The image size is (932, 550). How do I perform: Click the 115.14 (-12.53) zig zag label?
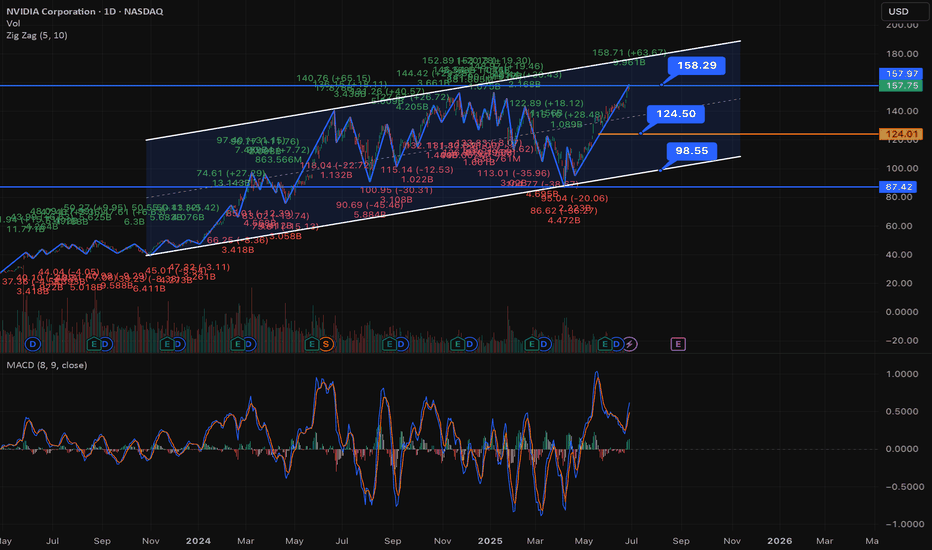click(x=417, y=170)
